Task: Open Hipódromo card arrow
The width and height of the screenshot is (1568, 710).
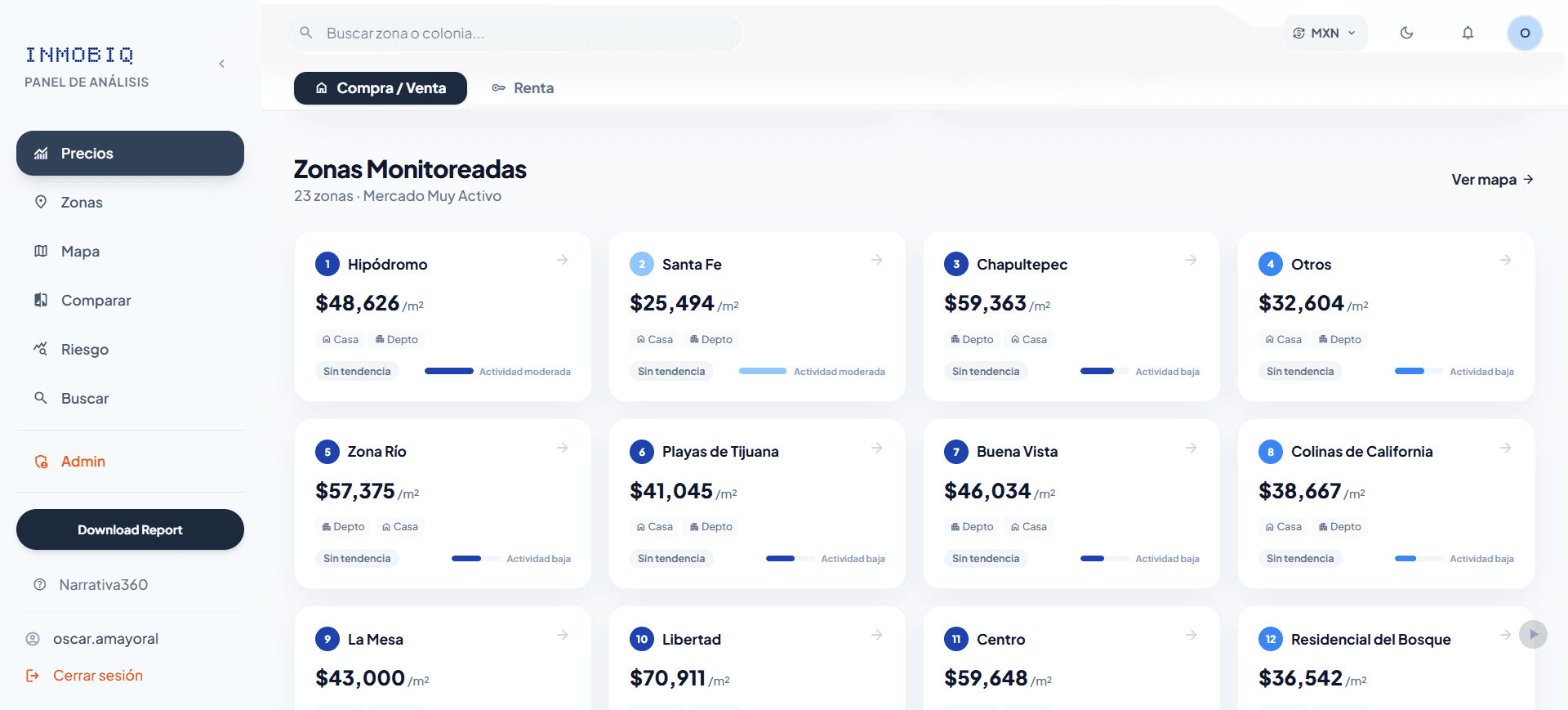Action: click(x=563, y=260)
